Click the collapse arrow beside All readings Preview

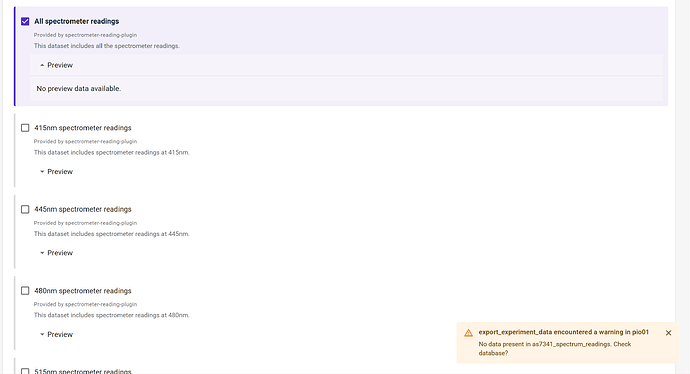point(42,65)
